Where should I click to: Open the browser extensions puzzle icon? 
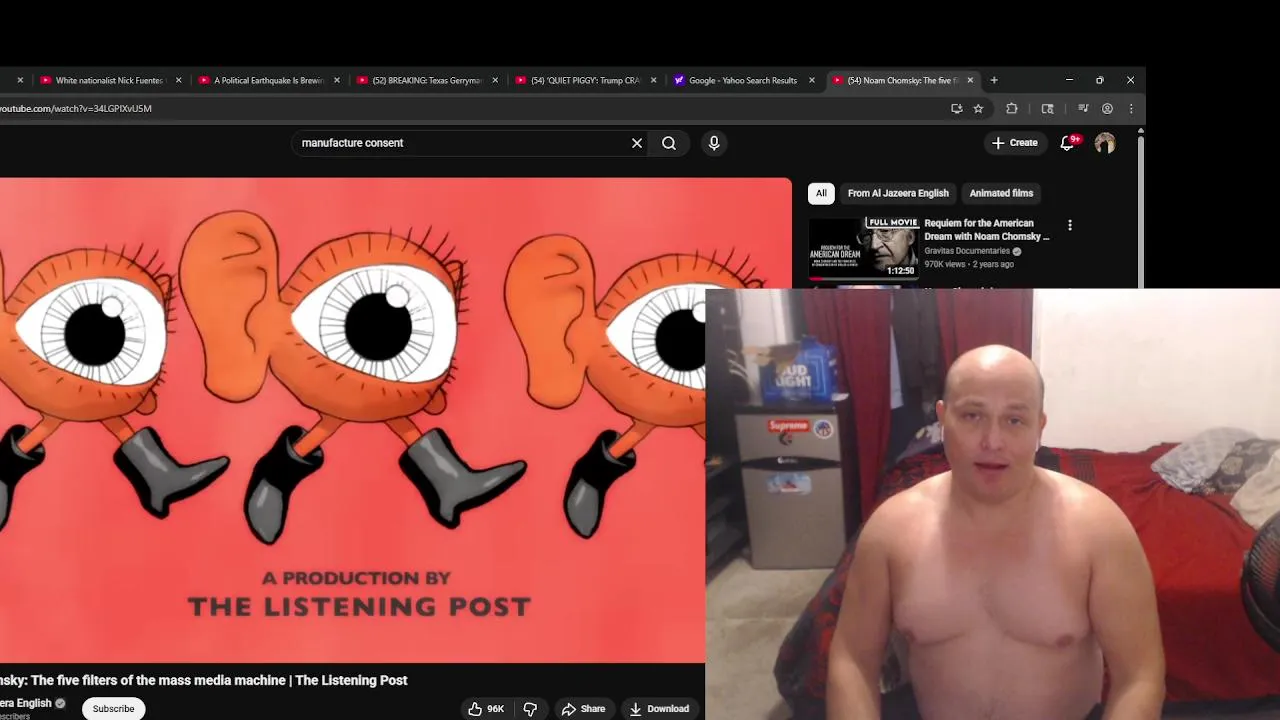(1012, 108)
